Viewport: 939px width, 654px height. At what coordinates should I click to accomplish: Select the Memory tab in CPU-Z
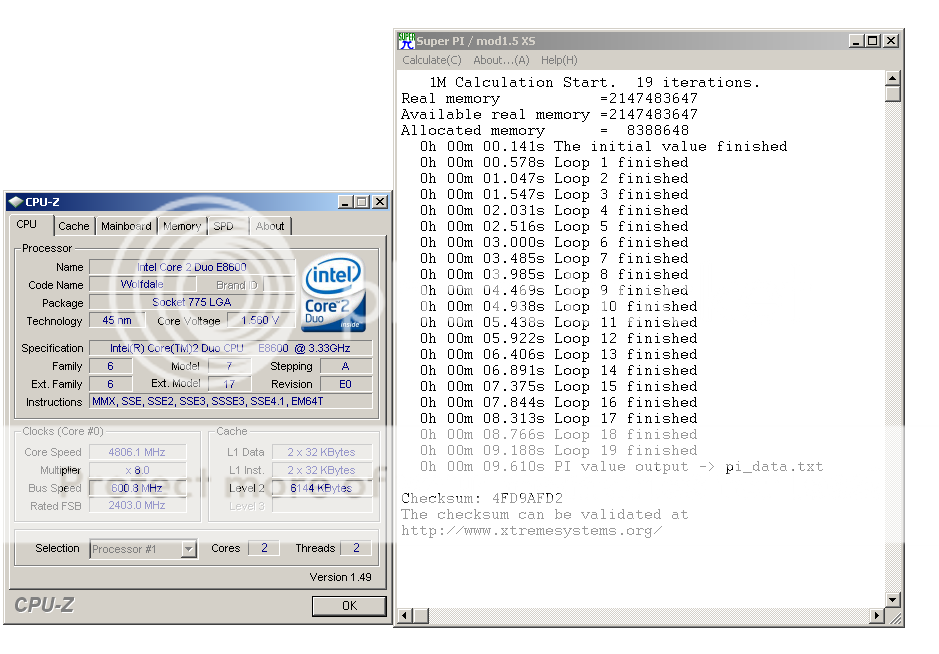(x=182, y=226)
